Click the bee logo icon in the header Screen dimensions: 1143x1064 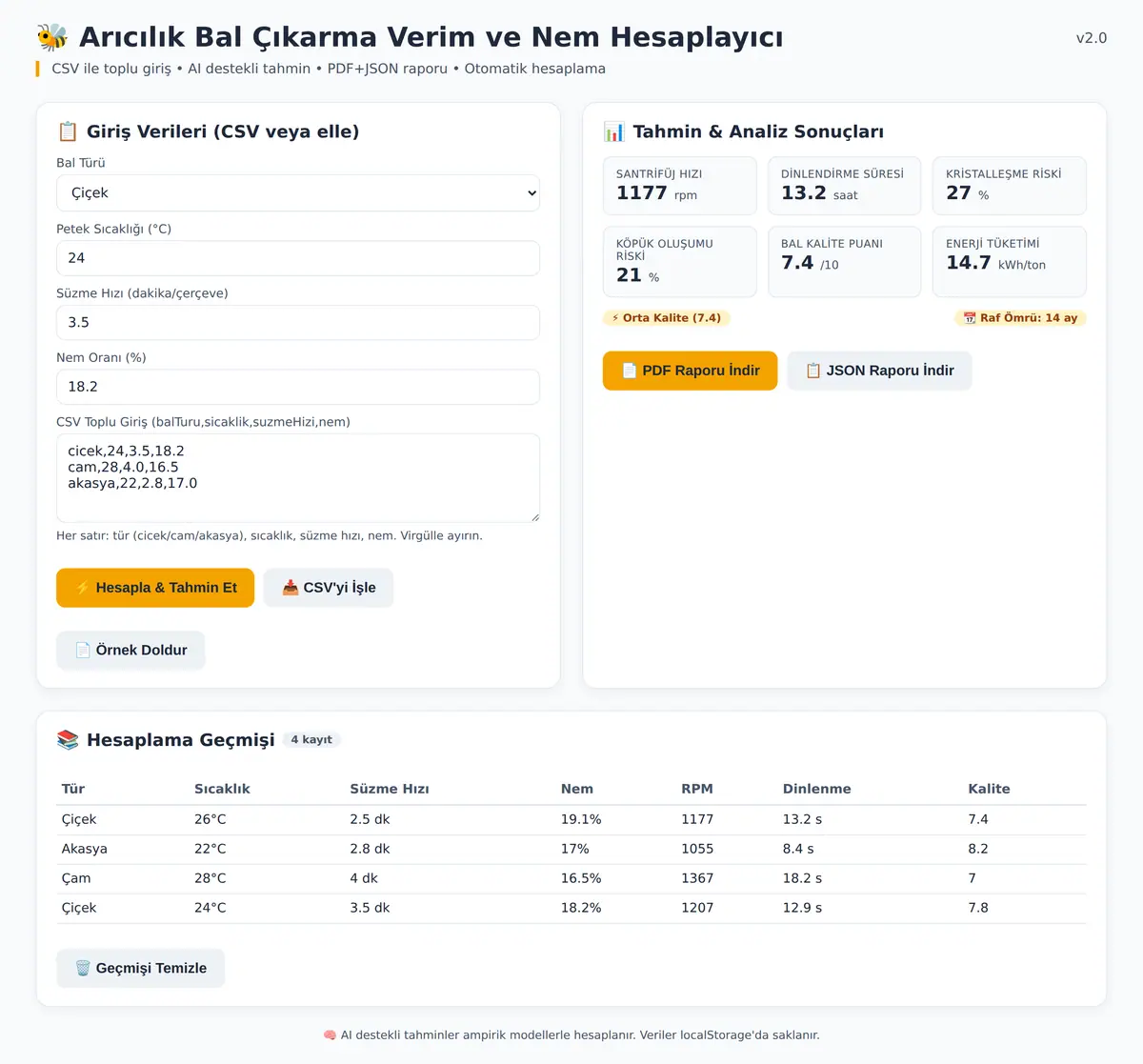[52, 37]
